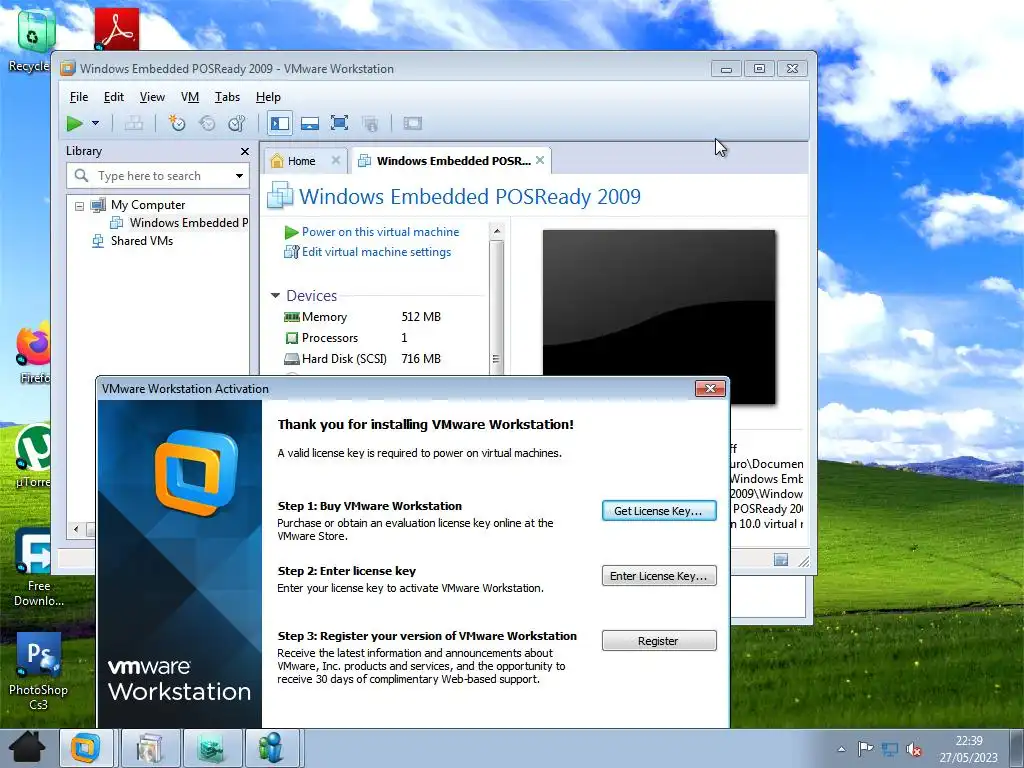
Task: Open the Adobe Acrobat desktop icon
Action: click(x=117, y=29)
